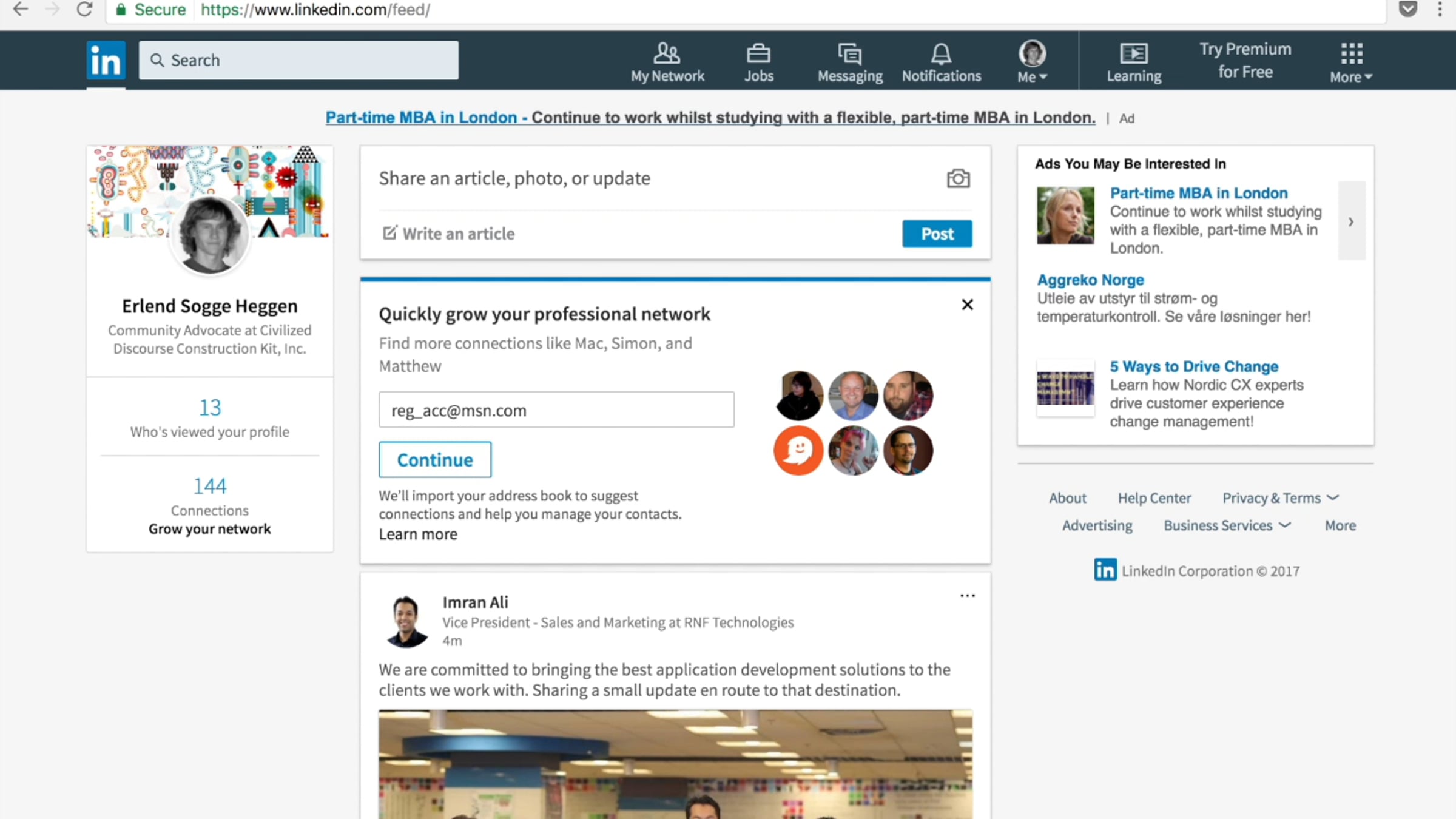This screenshot has width=1456, height=819.
Task: Click the 5 Ways ad thumbnail
Action: pyautogui.click(x=1065, y=388)
